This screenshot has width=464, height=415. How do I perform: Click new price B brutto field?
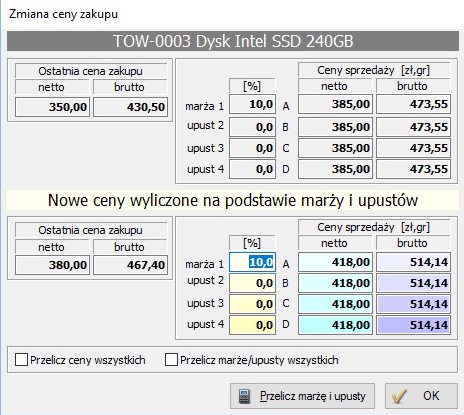coord(413,283)
